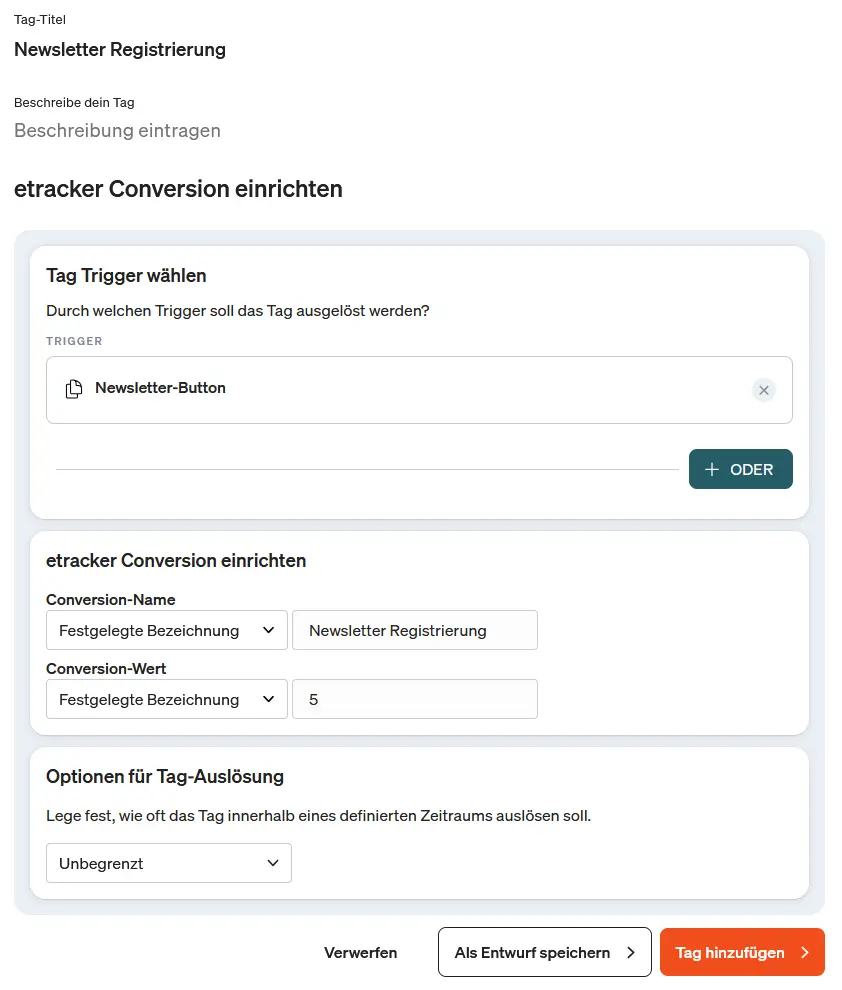Click the dropdown chevron for Conversion-Name

point(268,630)
